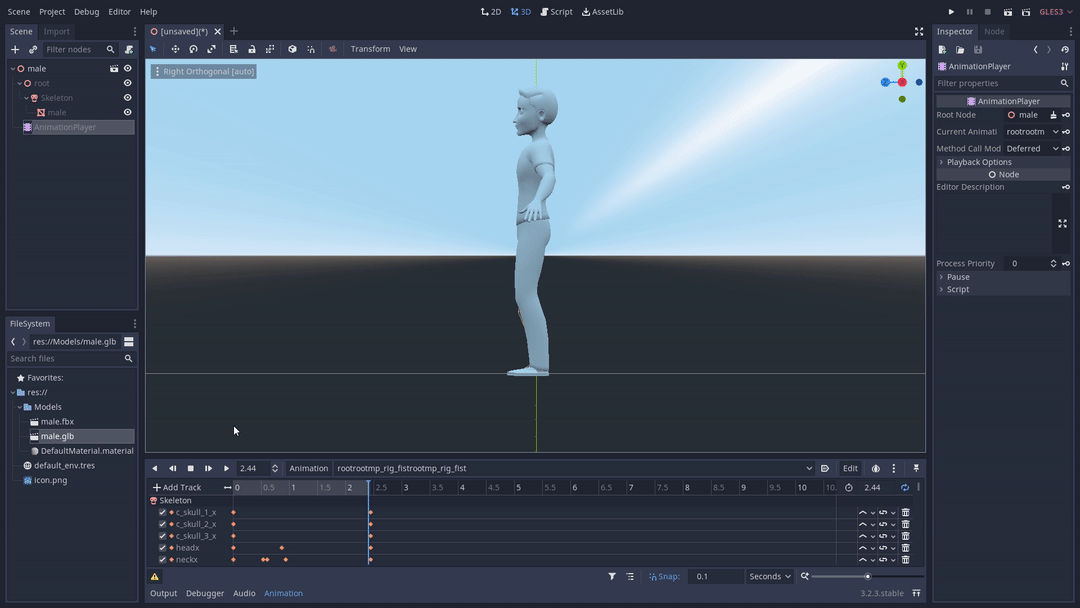Enable onion skinning in the animation panel

tap(876, 468)
